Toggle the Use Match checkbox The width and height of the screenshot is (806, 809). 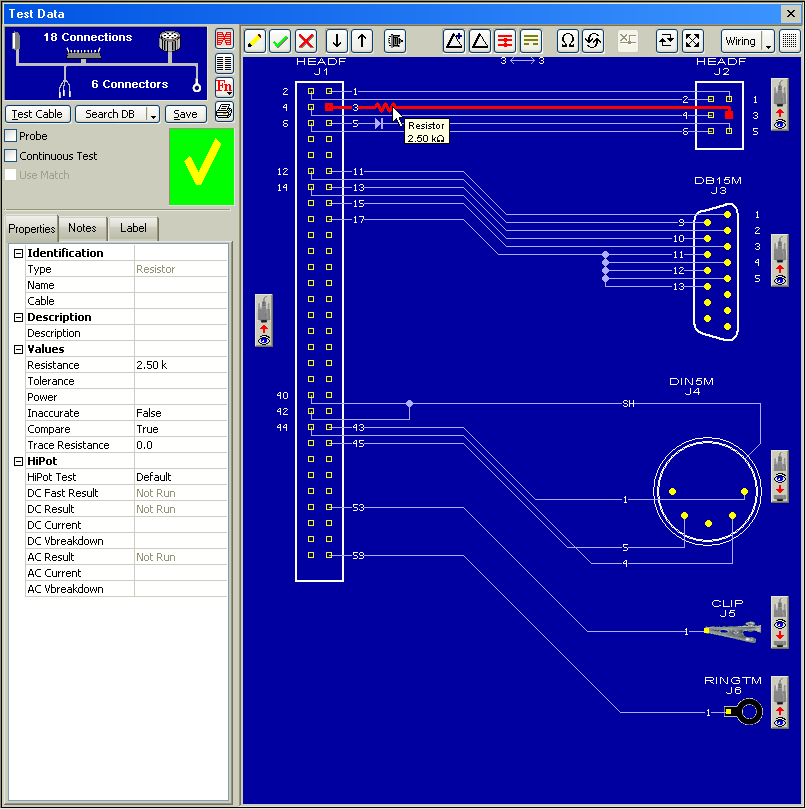coord(11,174)
